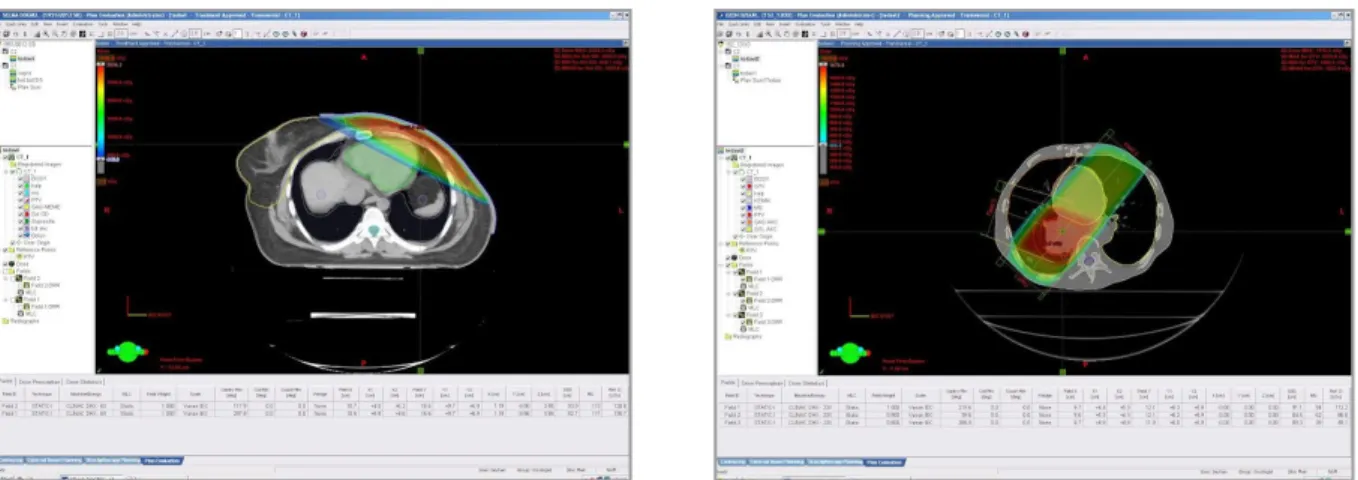
Task: Select Field 1 row in left fields table
Action: [314, 414]
